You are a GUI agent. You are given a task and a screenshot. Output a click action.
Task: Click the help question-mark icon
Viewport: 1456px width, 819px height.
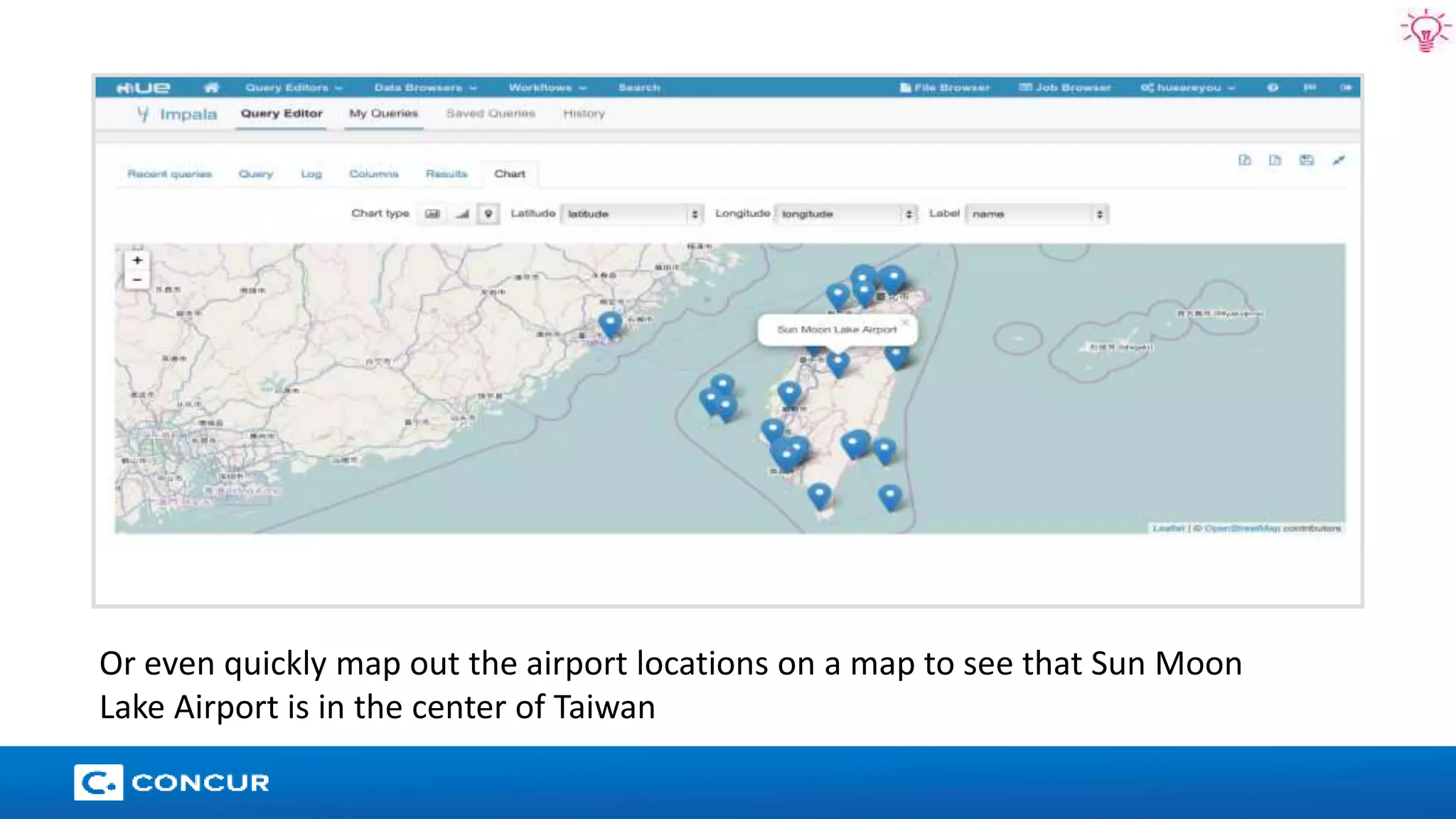[1273, 87]
